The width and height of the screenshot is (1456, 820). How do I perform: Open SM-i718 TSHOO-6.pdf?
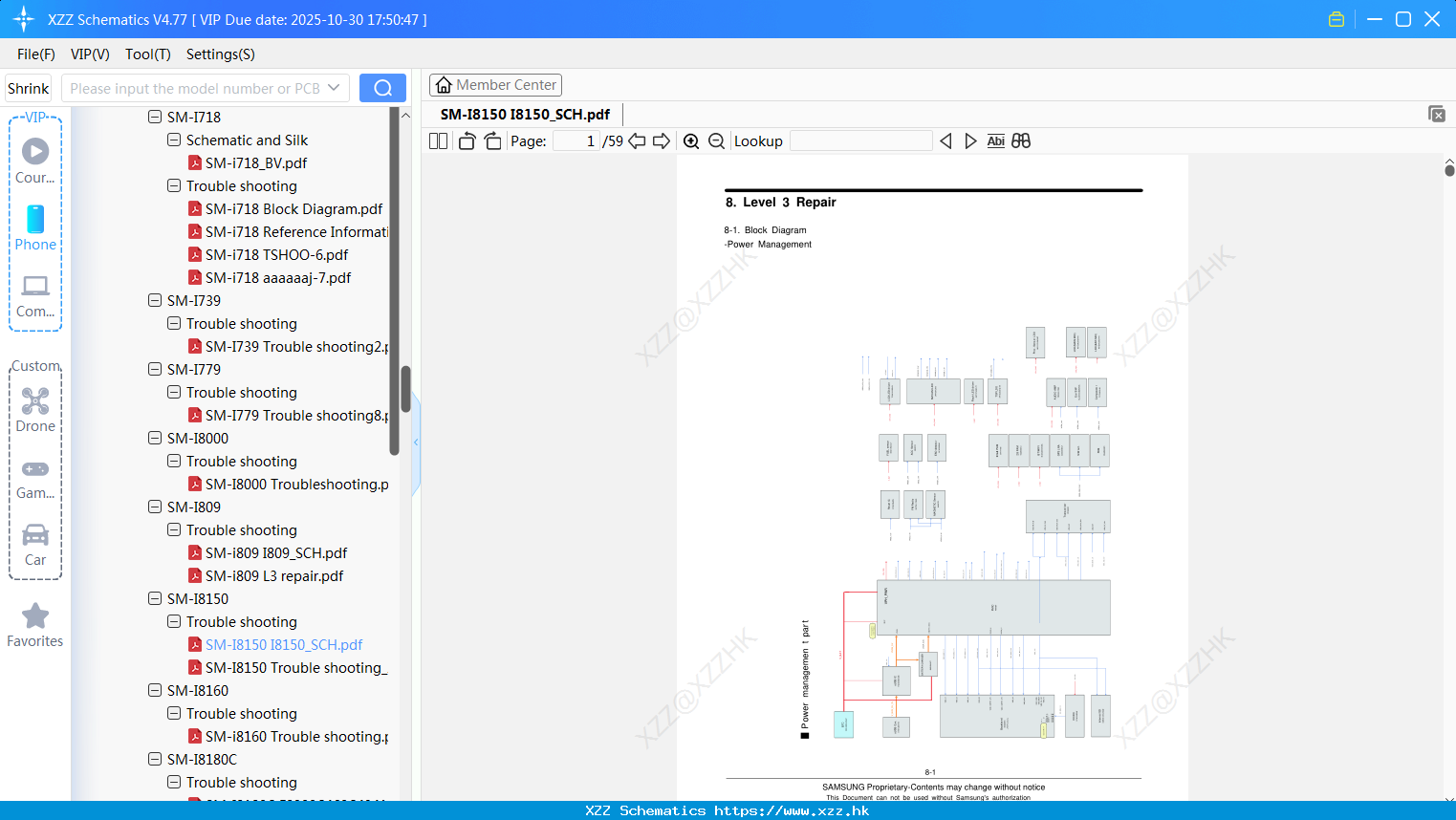click(276, 255)
